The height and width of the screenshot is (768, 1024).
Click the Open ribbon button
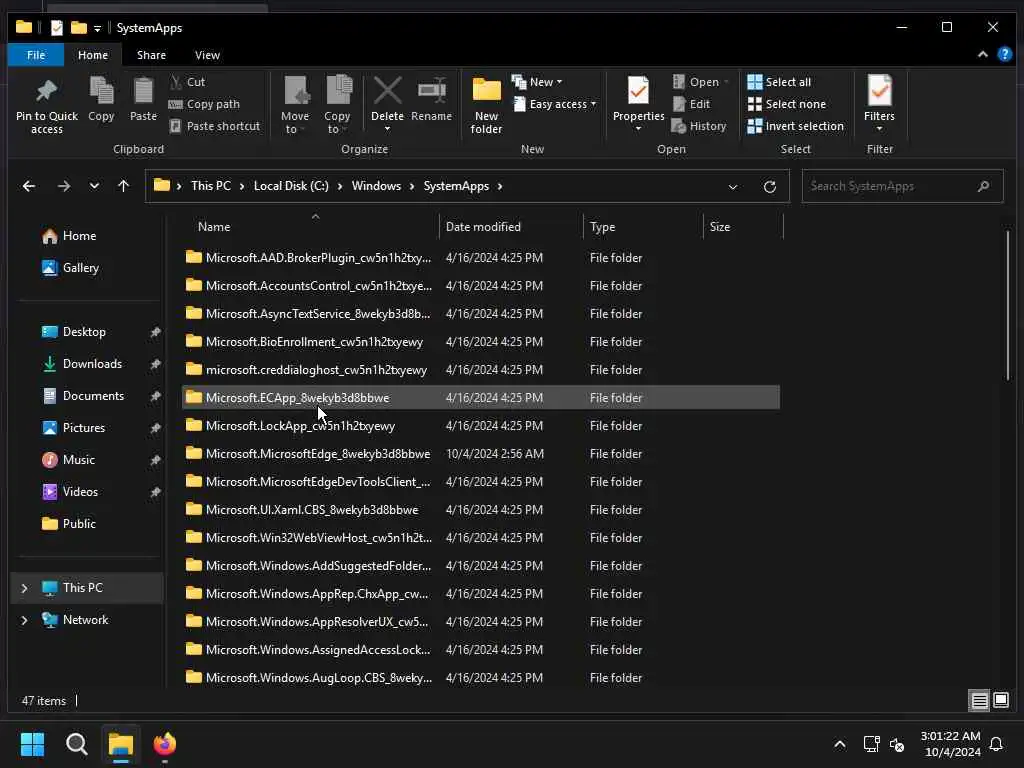tap(700, 82)
